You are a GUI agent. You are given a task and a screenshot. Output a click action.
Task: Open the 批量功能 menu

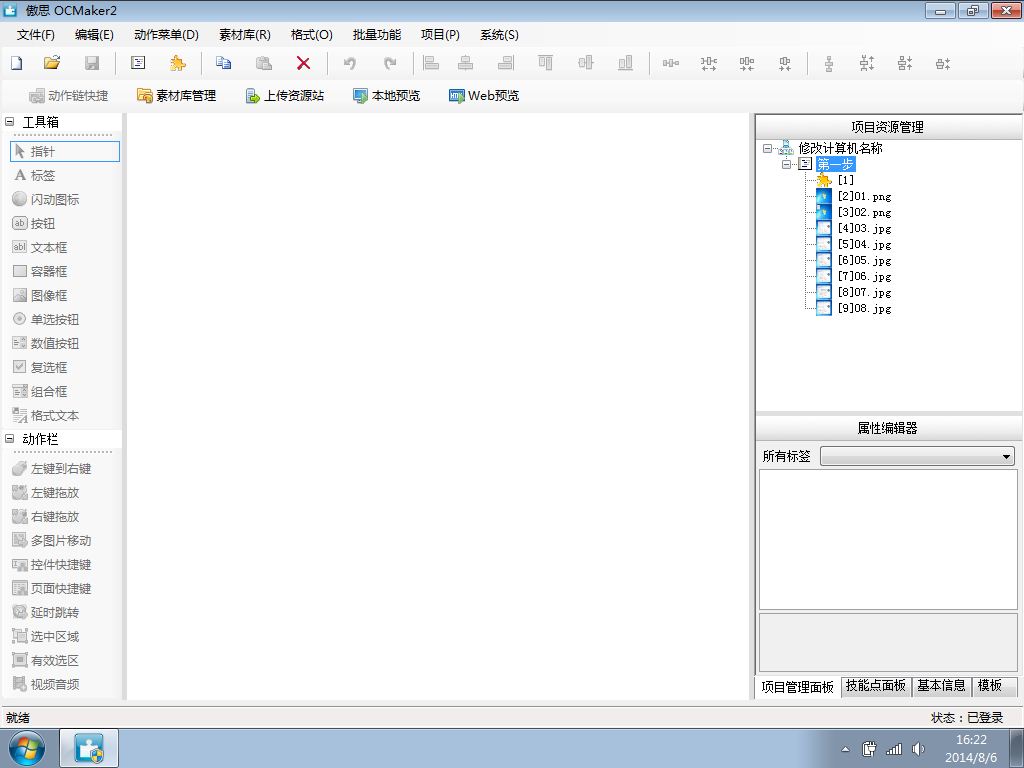tap(377, 35)
